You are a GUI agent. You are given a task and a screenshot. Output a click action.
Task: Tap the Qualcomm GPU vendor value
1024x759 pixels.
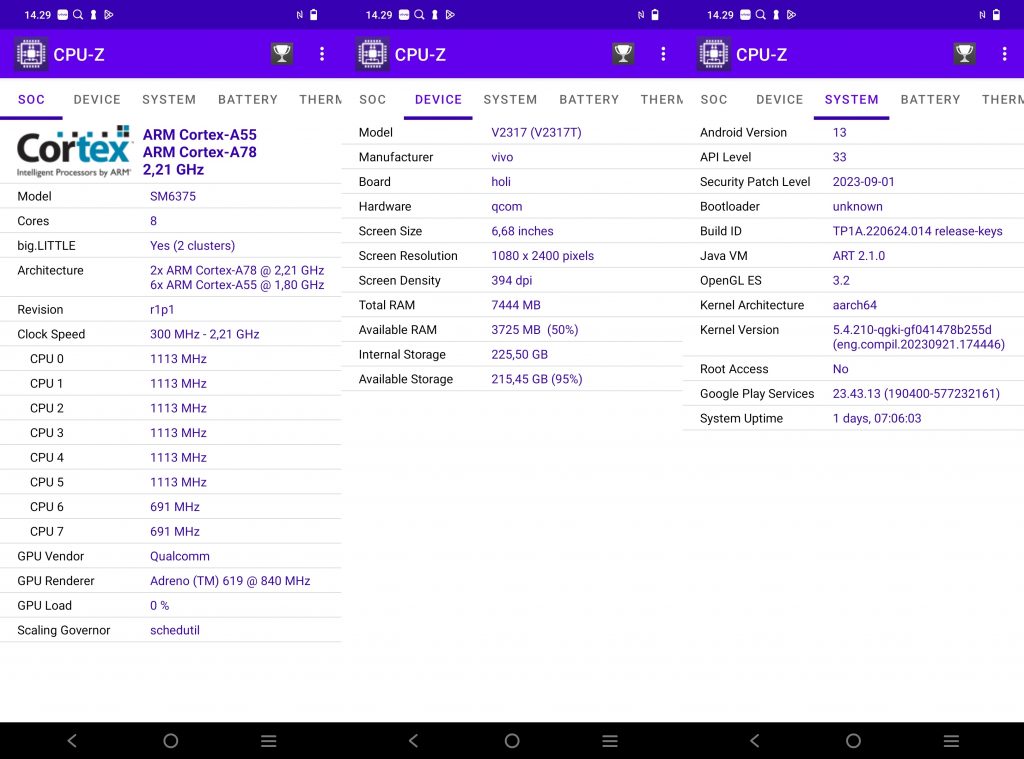[180, 556]
